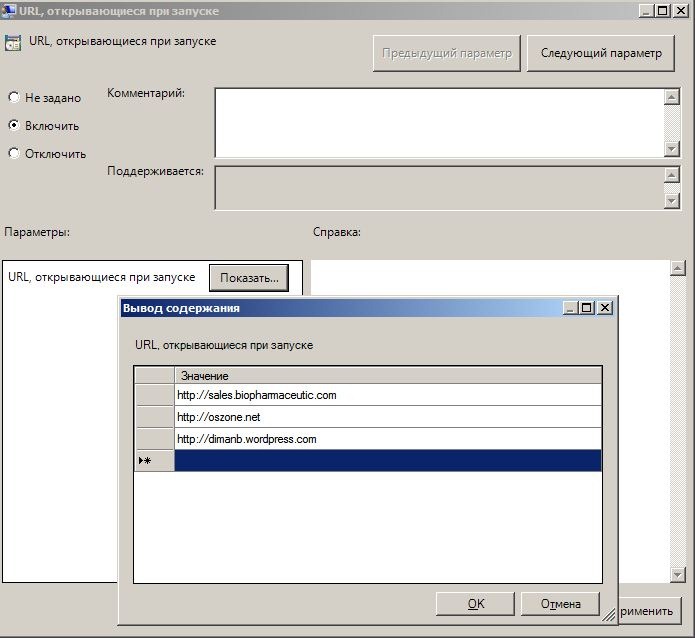Click the "Значение" column header
The image size is (695, 638).
[x=388, y=376]
